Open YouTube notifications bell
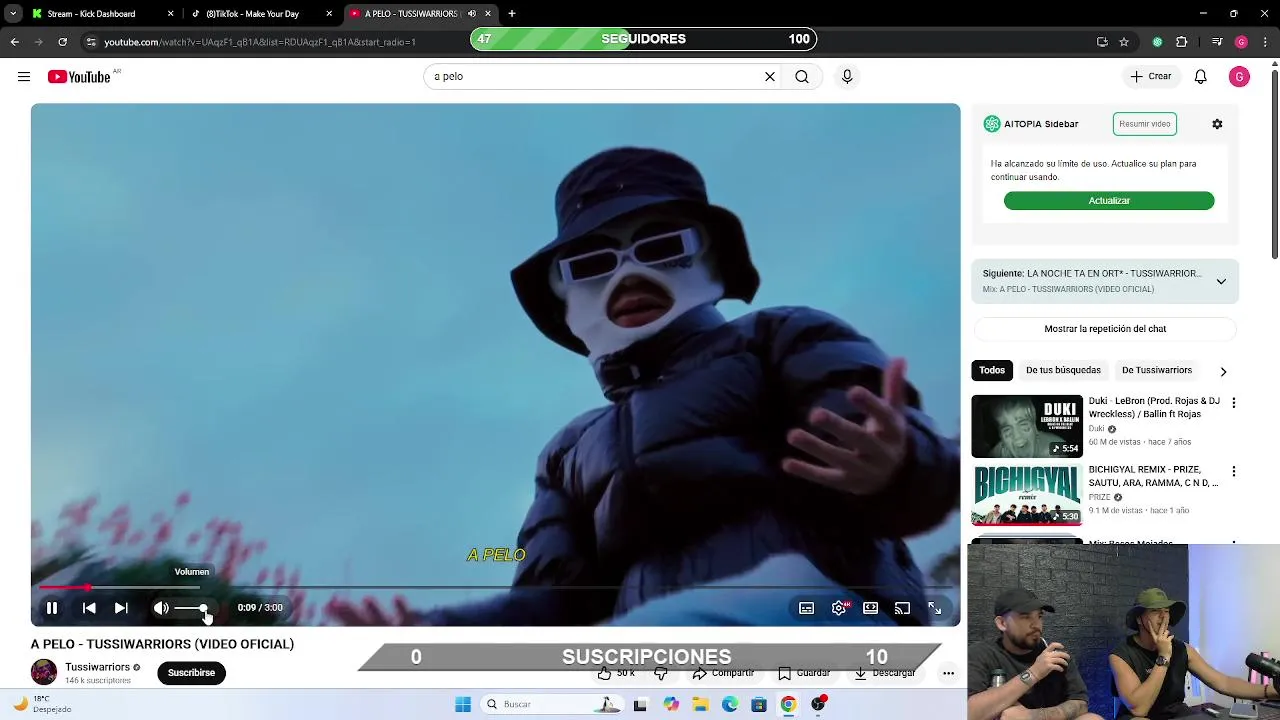This screenshot has width=1280, height=720. (x=1201, y=77)
